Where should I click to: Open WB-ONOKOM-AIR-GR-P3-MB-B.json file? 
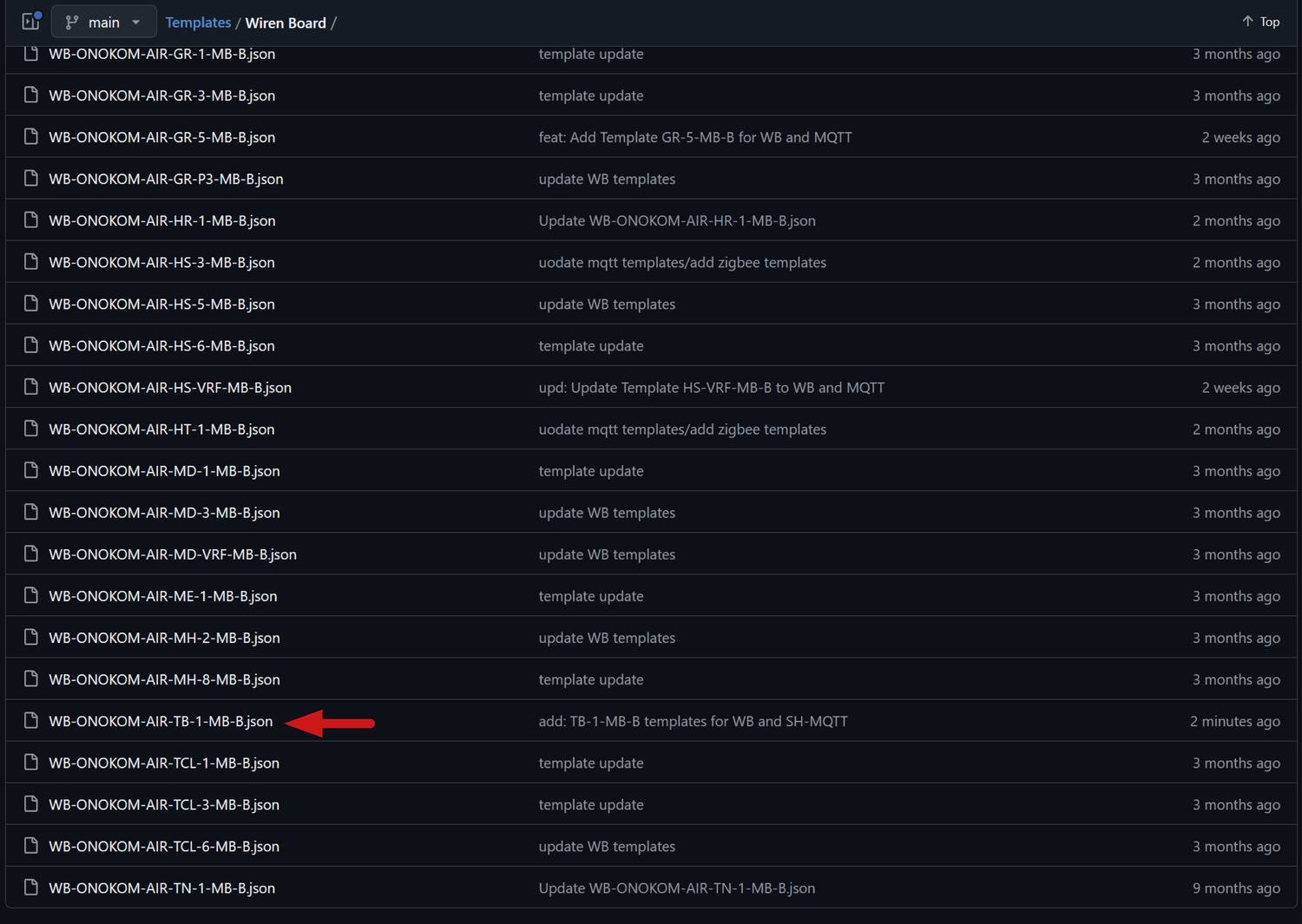click(x=166, y=179)
